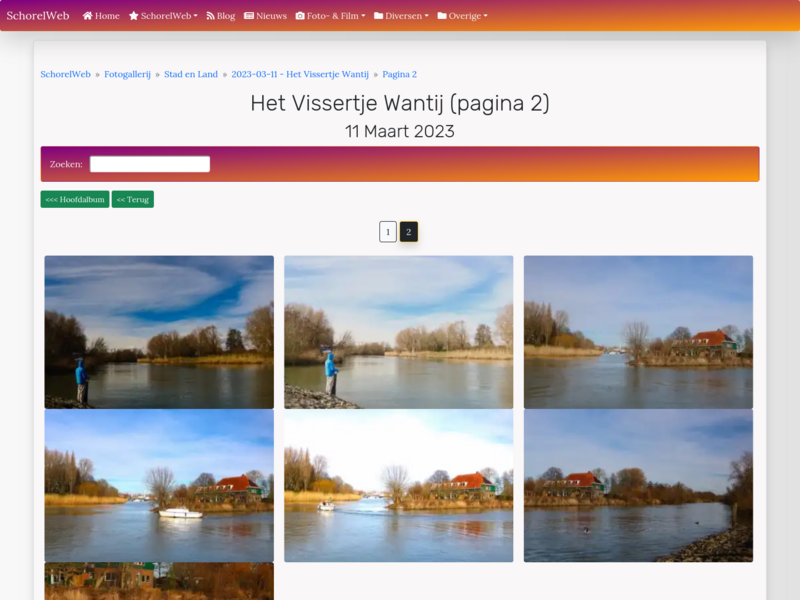The image size is (800, 600).
Task: Open the Blog menu item
Action: click(221, 16)
